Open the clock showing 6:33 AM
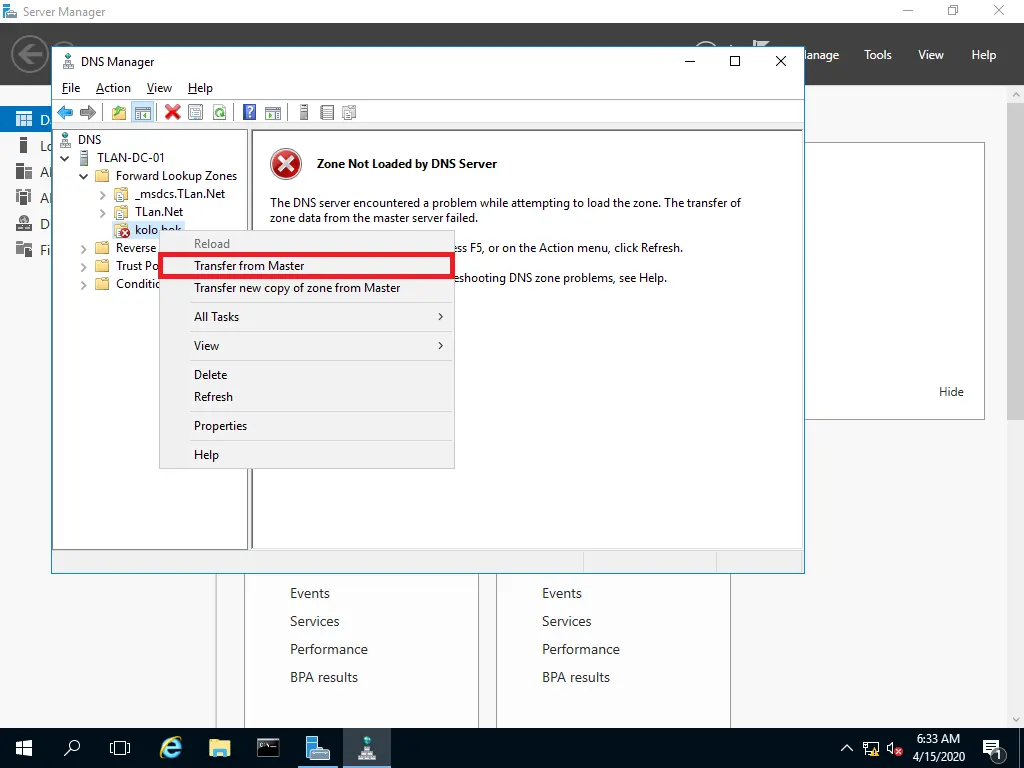The width and height of the screenshot is (1024, 768). click(938, 748)
